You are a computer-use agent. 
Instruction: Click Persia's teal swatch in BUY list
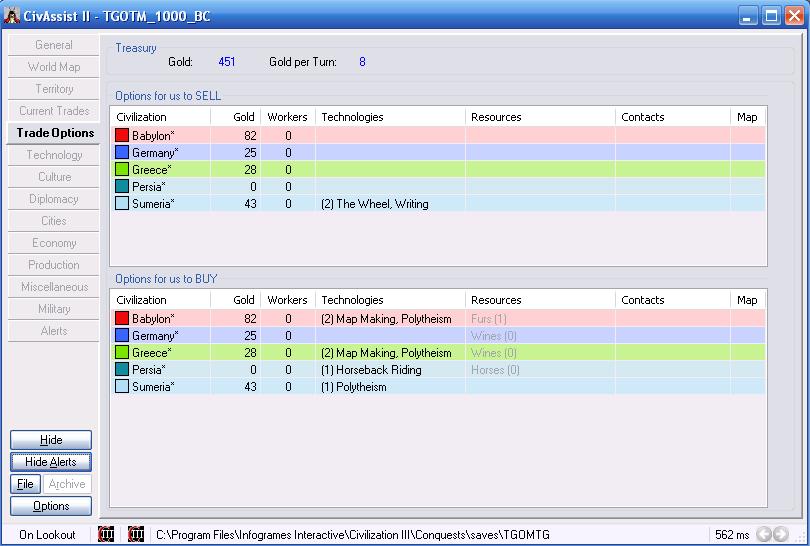pyautogui.click(x=122, y=369)
